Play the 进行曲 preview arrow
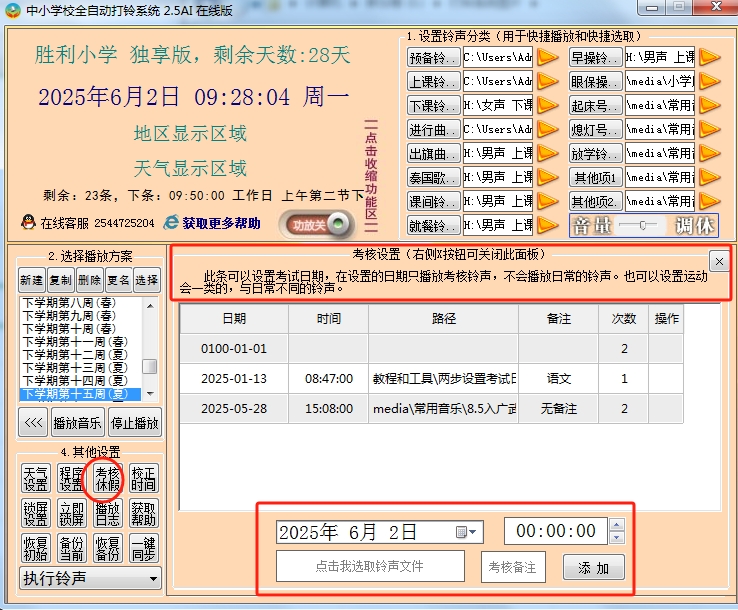Screen dimensions: 738x610 [x=547, y=129]
